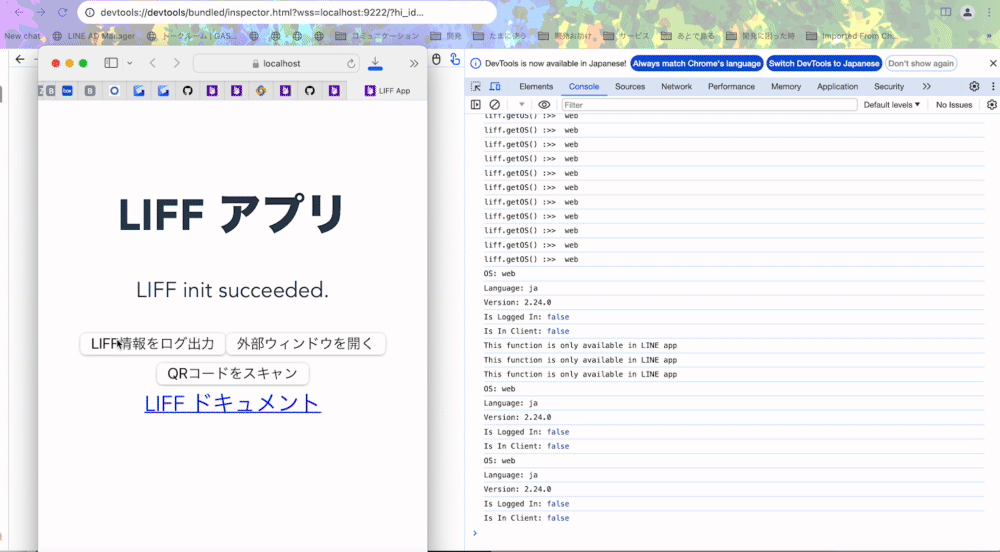
Task: Select 'Version: 2.24.0' at console bottom
Action: pyautogui.click(x=517, y=489)
